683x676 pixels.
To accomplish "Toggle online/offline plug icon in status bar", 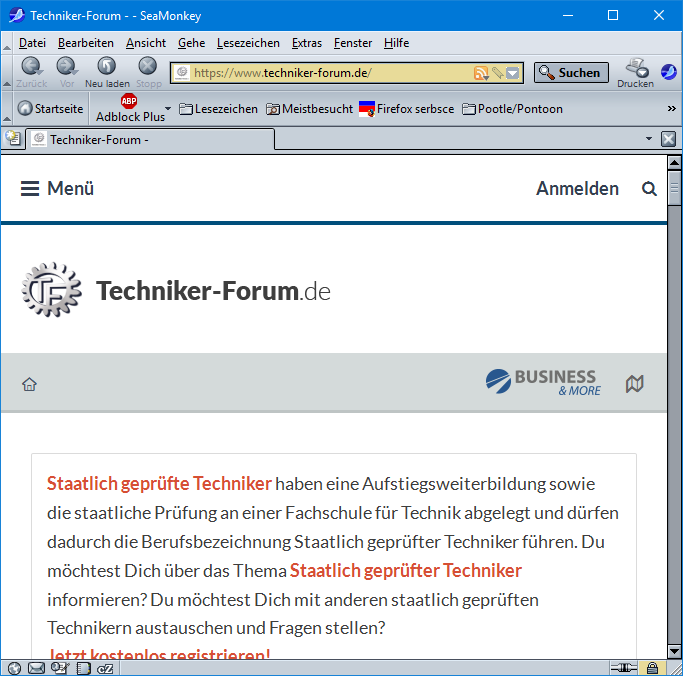I will [623, 668].
